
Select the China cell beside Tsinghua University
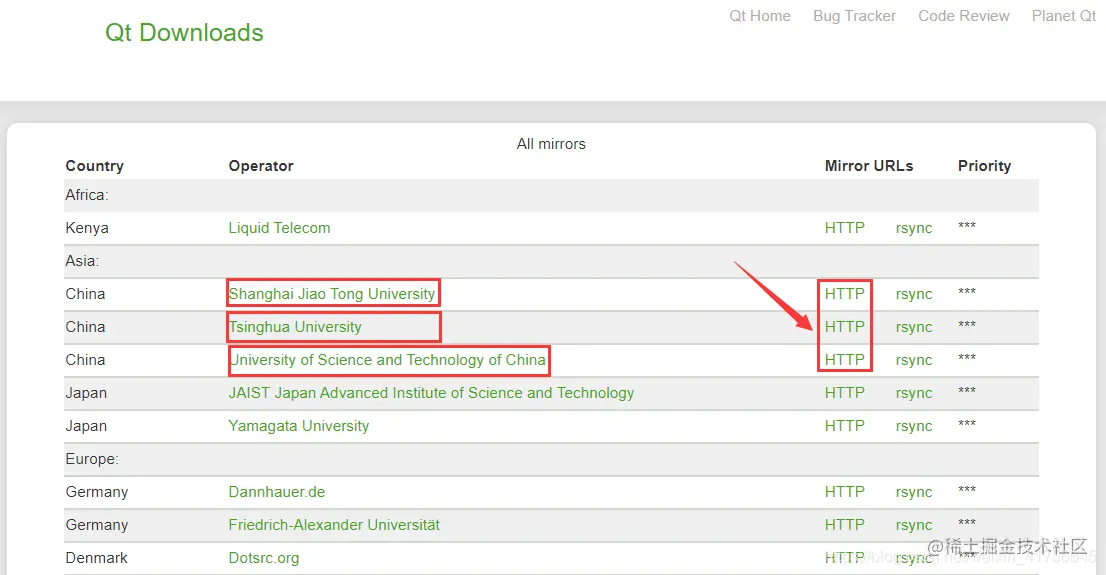pos(85,327)
